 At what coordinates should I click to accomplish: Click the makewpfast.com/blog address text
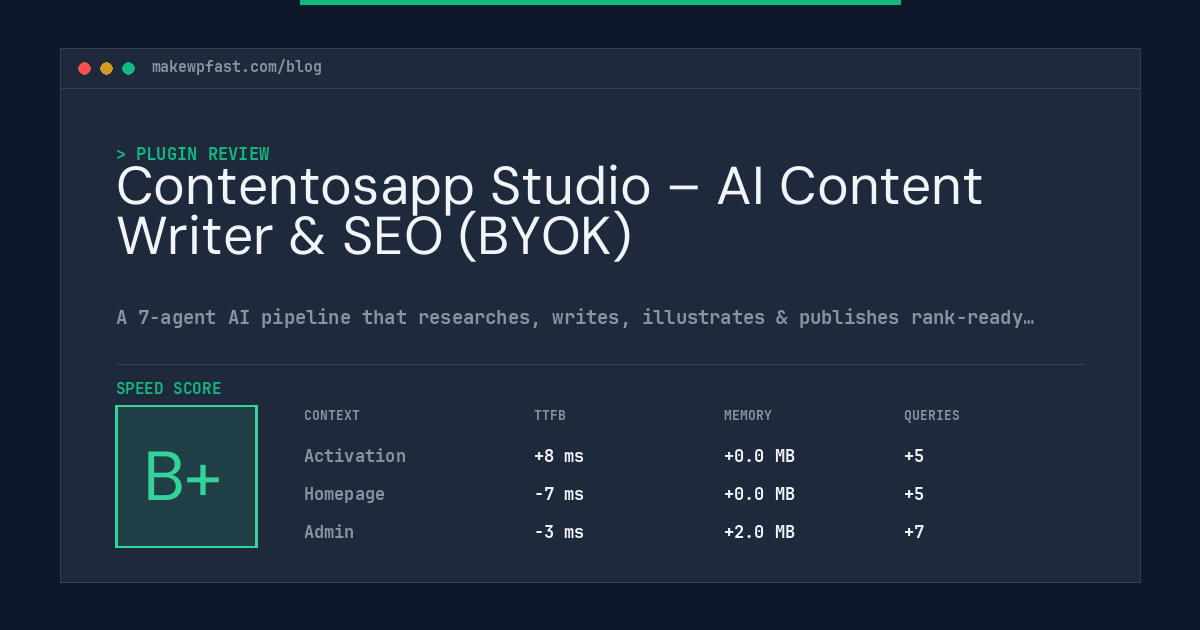(237, 67)
